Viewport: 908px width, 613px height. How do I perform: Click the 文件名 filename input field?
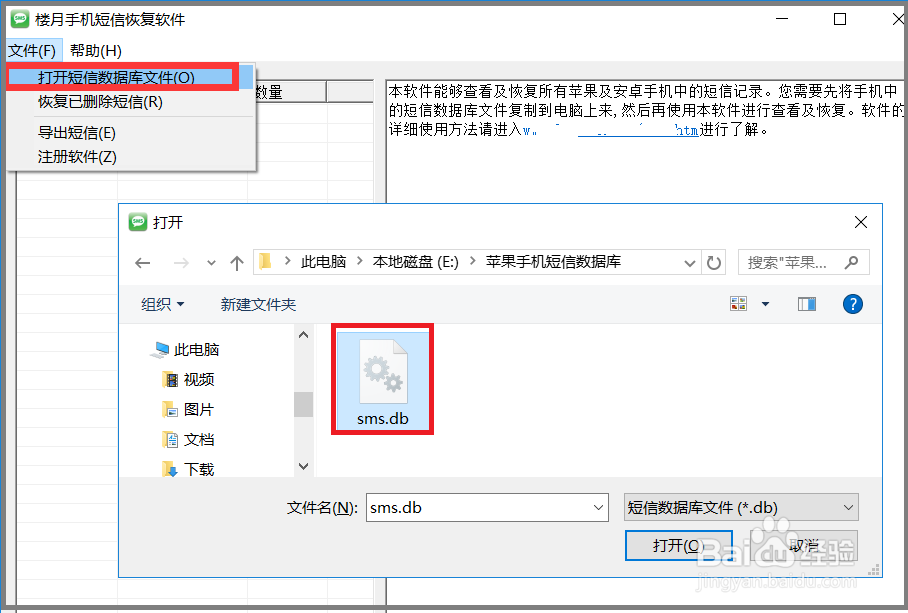click(487, 508)
